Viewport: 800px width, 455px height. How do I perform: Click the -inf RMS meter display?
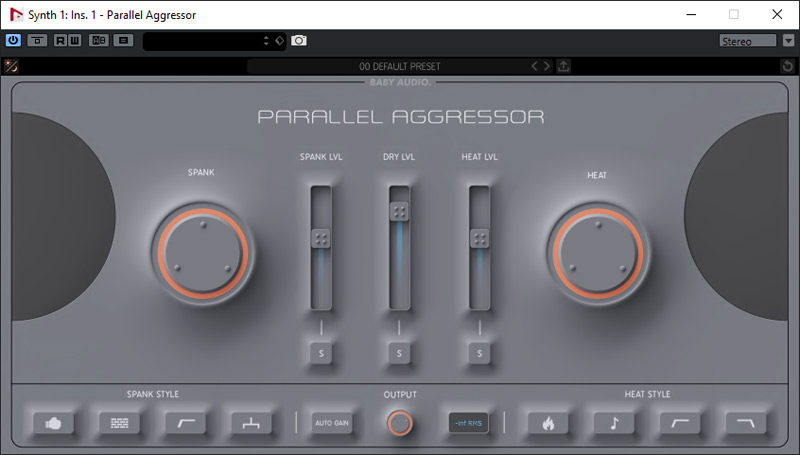pos(468,423)
